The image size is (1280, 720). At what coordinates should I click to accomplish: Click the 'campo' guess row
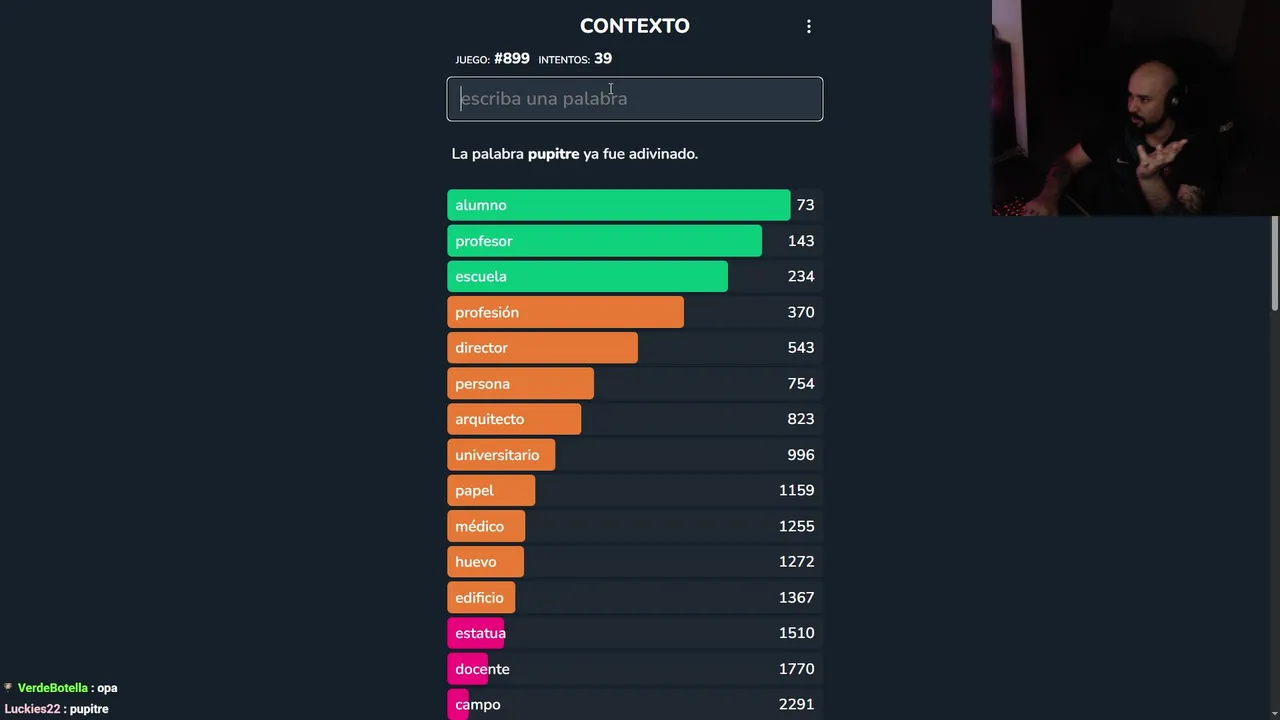tap(634, 704)
